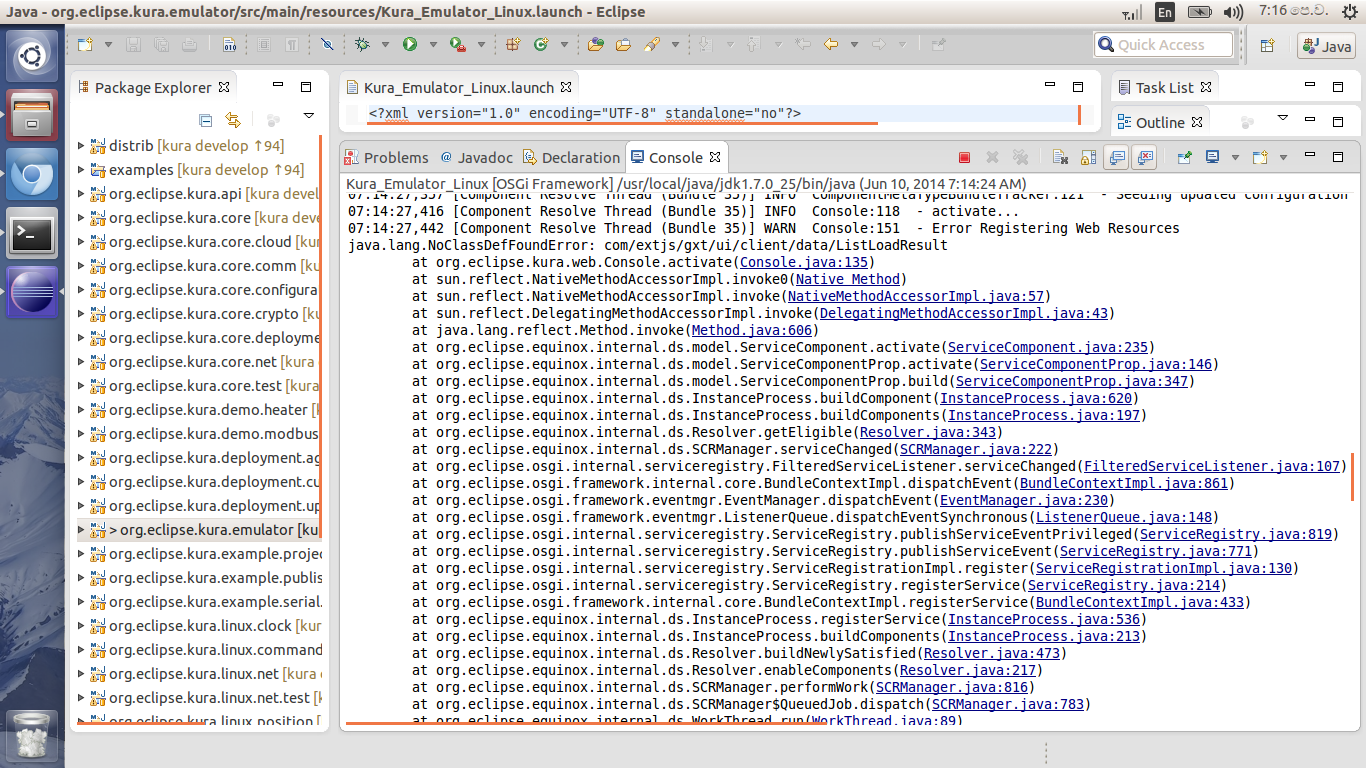Screen dimensions: 1366x768
Task: Click the En keyboard layout indicator
Action: pos(1165,12)
